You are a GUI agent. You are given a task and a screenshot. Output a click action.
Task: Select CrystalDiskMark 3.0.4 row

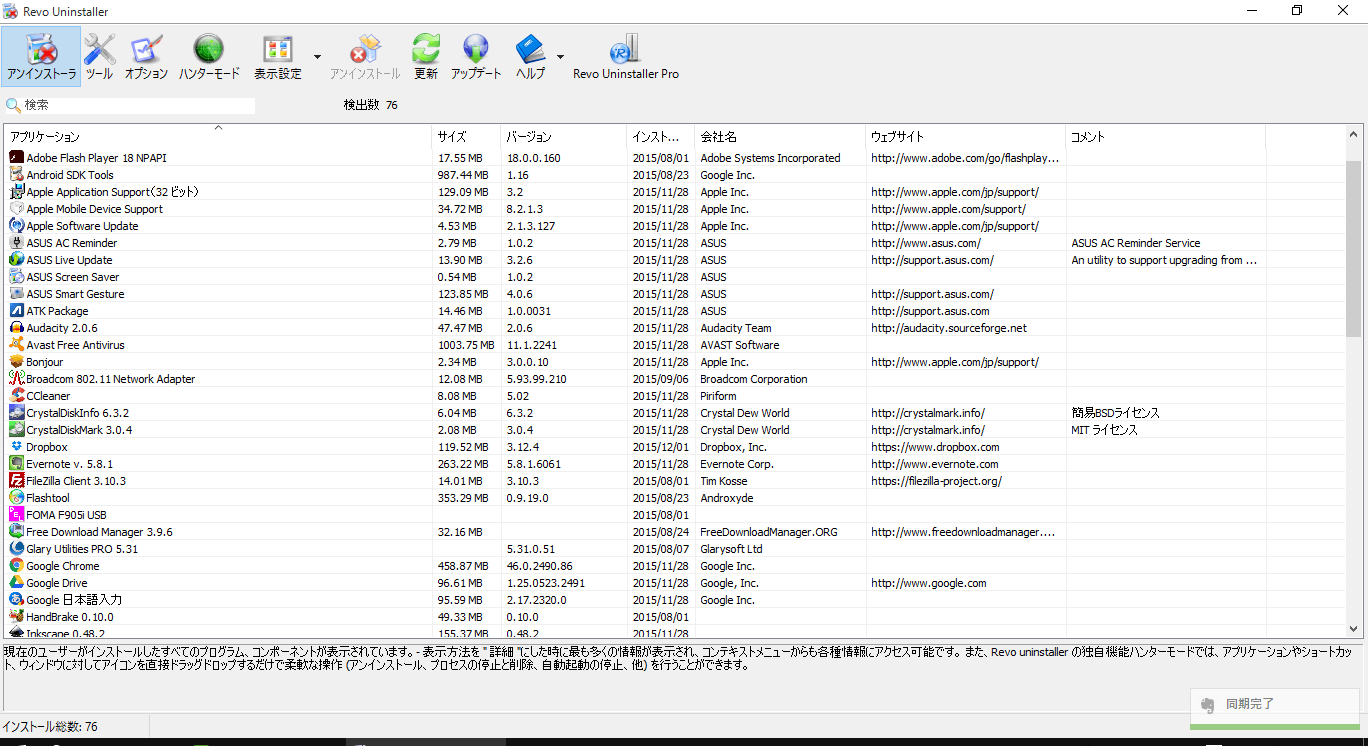[x=675, y=430]
